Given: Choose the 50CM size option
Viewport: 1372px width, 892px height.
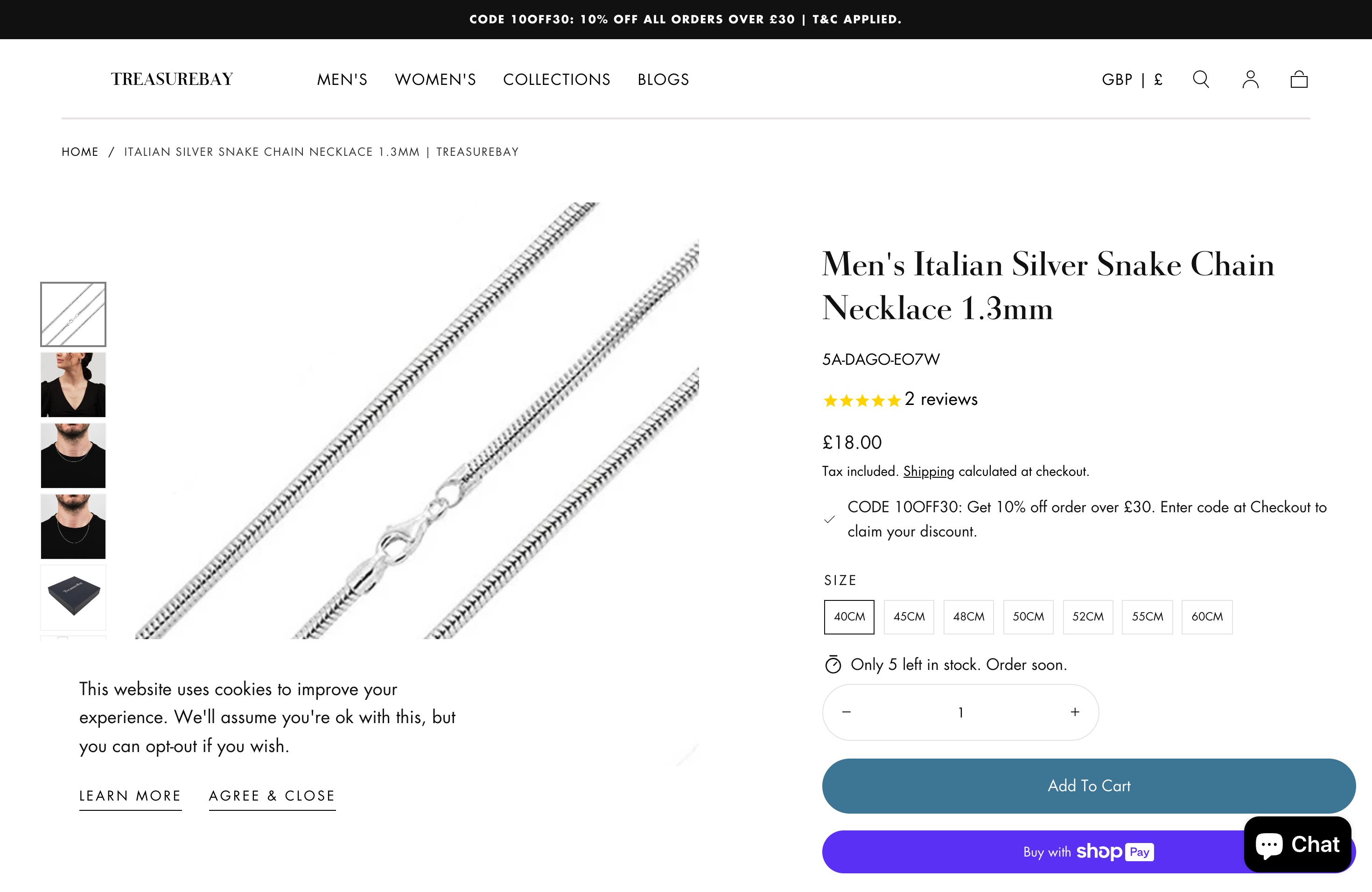Looking at the screenshot, I should coord(1028,617).
